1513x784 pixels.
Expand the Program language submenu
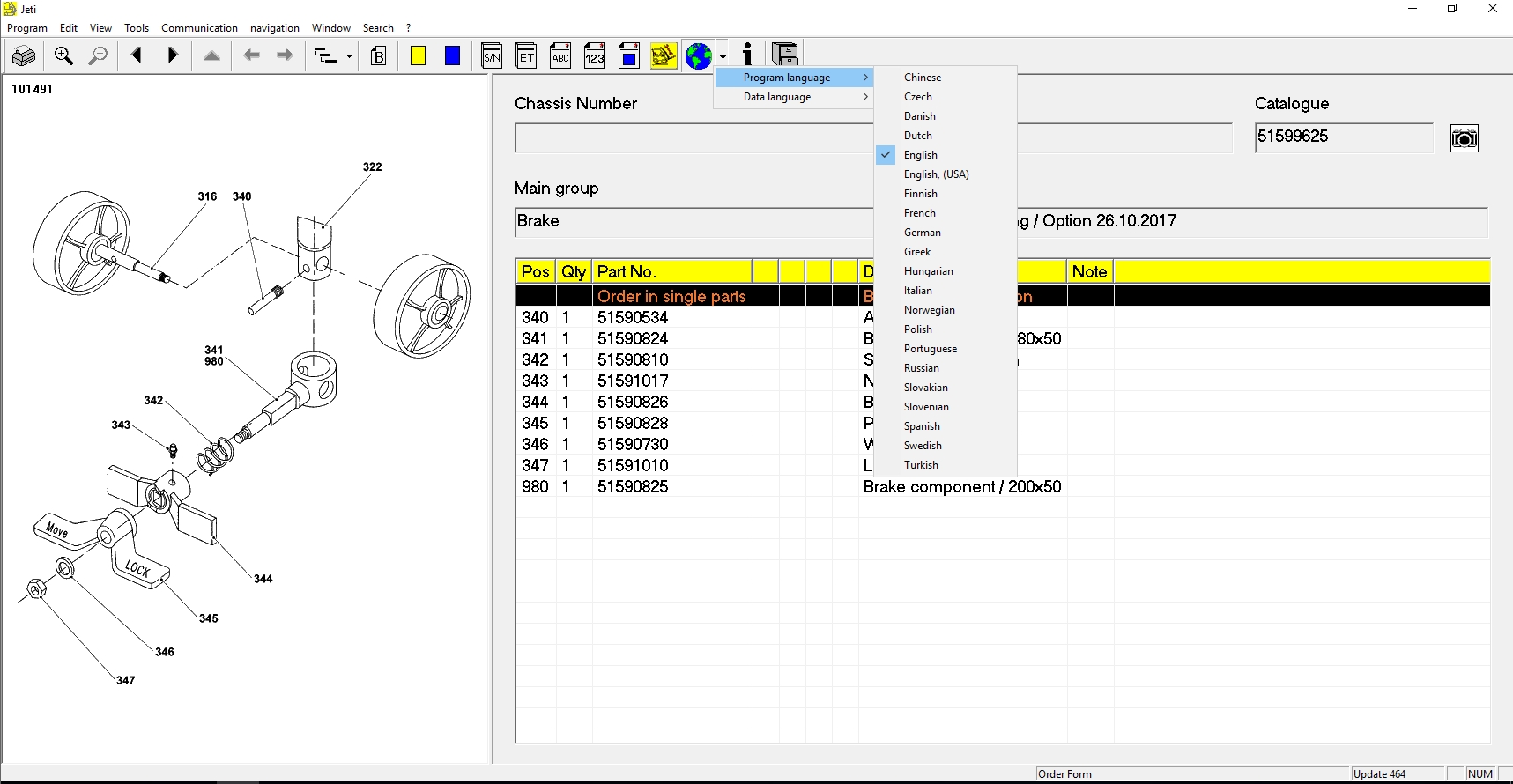[x=794, y=78]
